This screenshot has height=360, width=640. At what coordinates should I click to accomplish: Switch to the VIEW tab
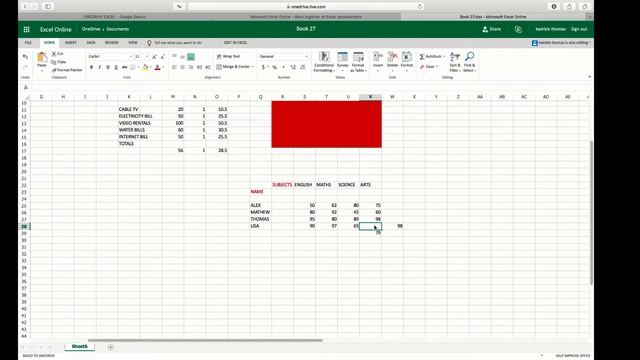point(133,42)
